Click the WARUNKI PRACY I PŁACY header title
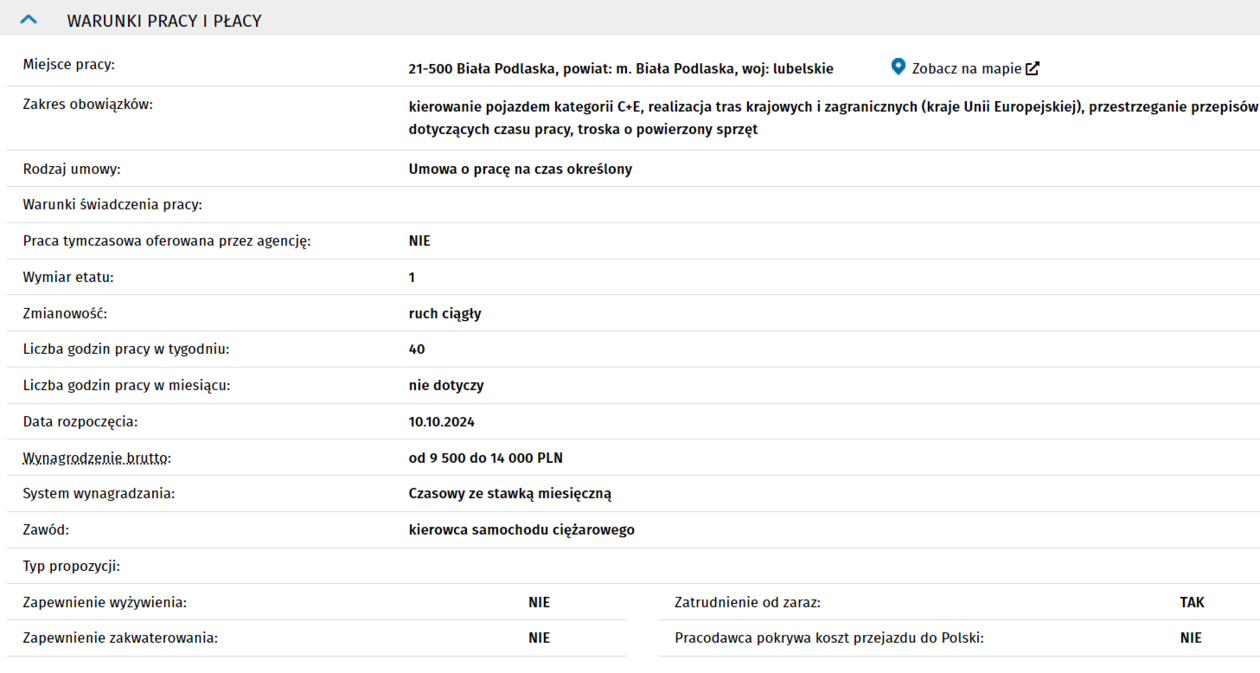 [164, 21]
